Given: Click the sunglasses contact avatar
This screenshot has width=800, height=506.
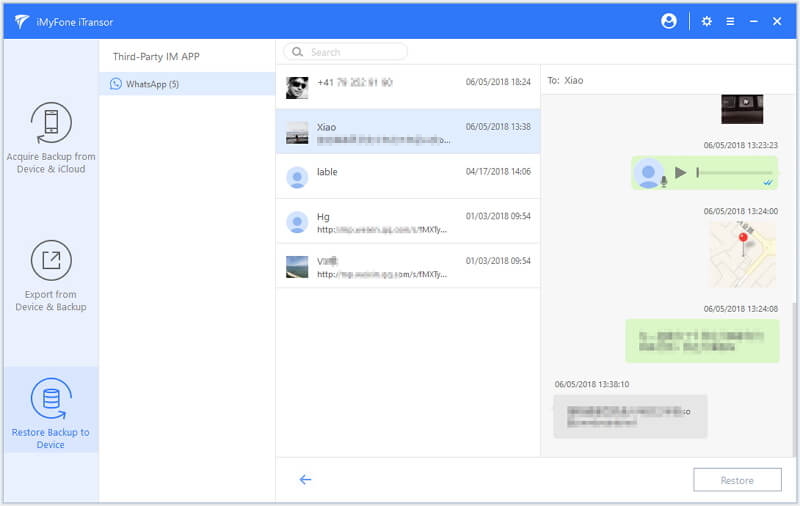Looking at the screenshot, I should pyautogui.click(x=297, y=87).
